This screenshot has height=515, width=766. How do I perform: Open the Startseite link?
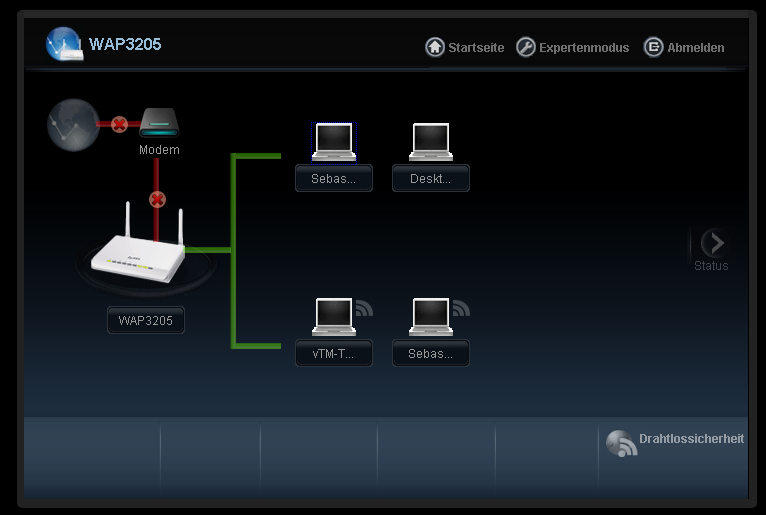(476, 48)
